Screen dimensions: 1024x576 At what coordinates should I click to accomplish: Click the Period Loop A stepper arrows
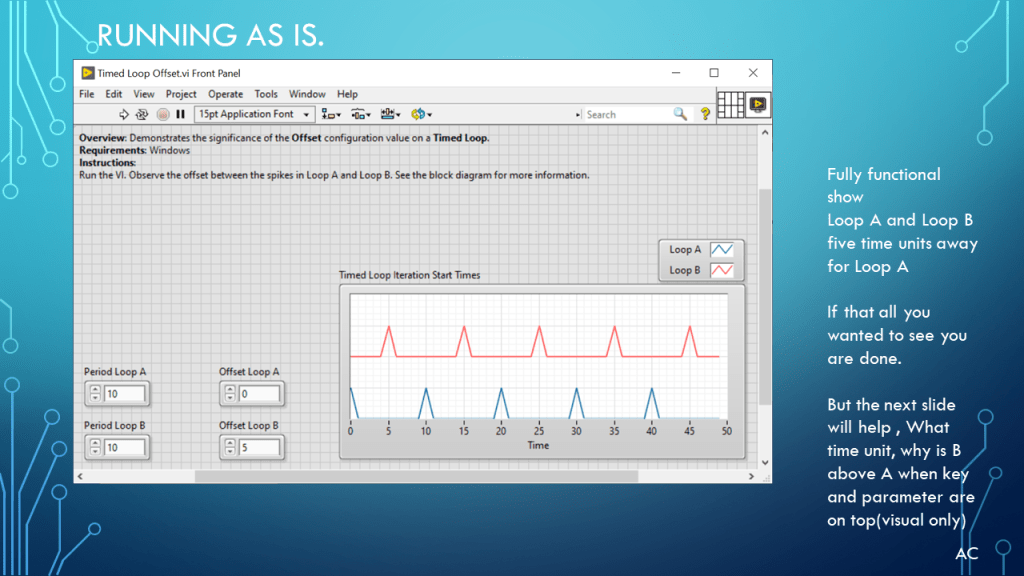coord(94,394)
